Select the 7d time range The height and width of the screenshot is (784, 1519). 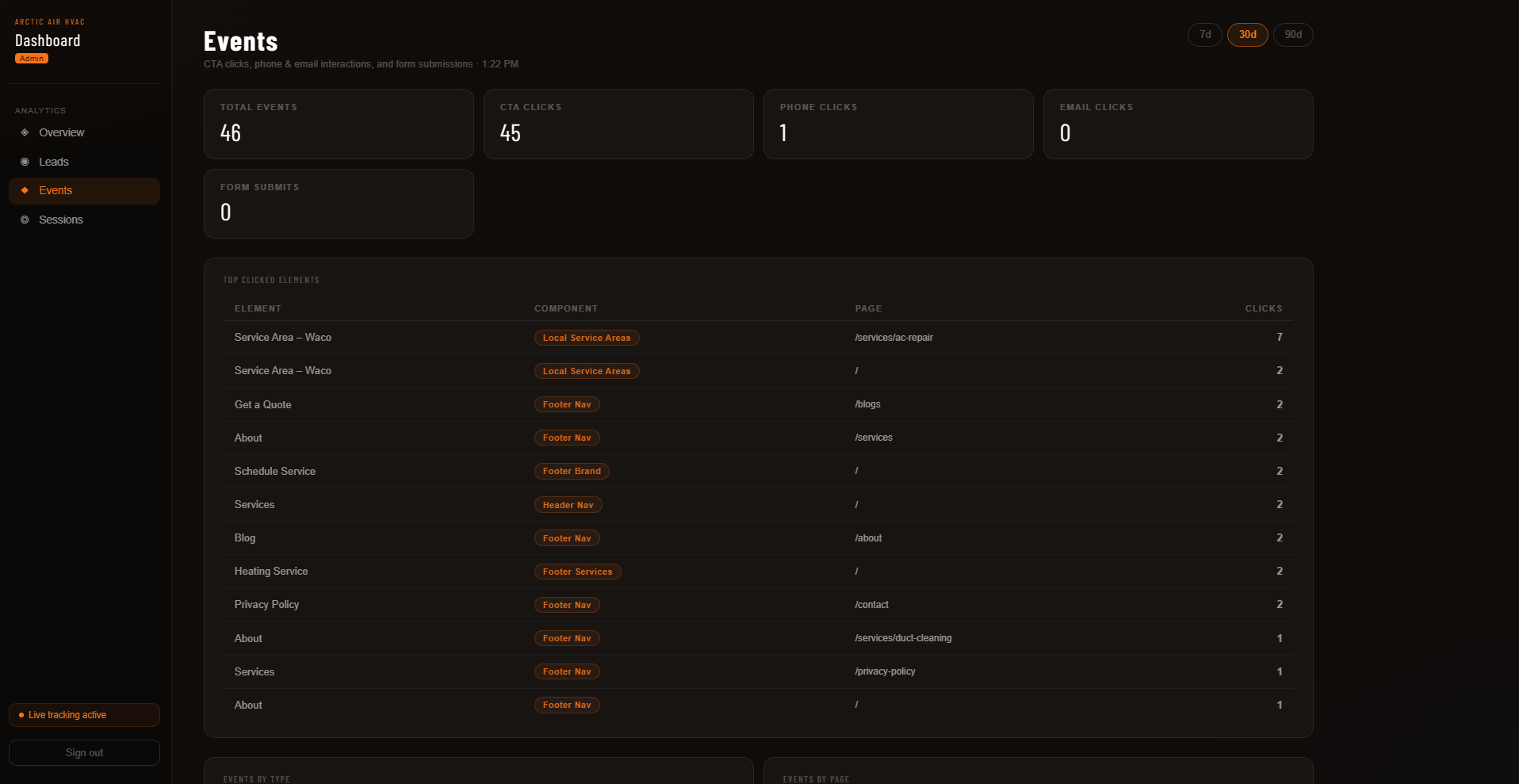click(x=1204, y=35)
